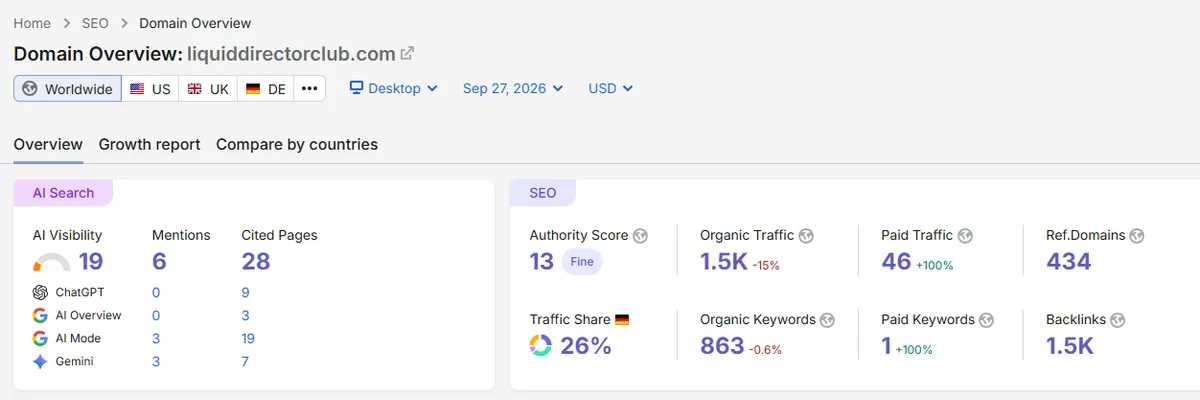Open external link icon beside liquiddirectorclub.com

(407, 54)
